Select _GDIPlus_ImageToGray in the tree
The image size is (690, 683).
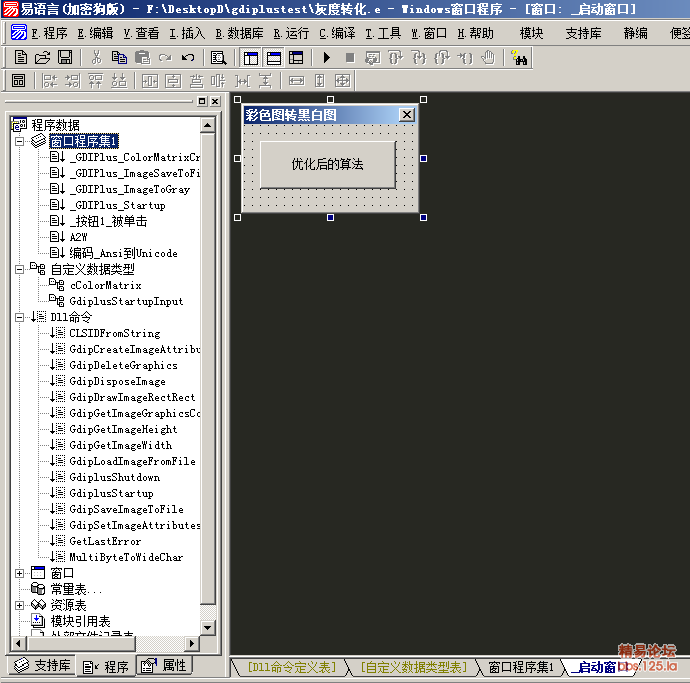(x=129, y=189)
